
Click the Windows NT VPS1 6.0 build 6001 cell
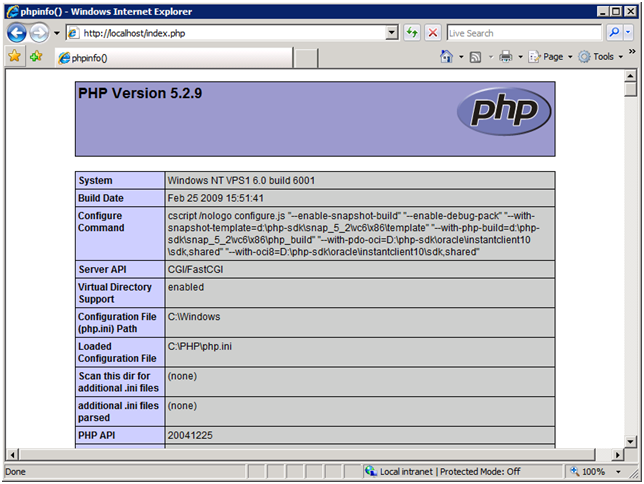[360, 180]
